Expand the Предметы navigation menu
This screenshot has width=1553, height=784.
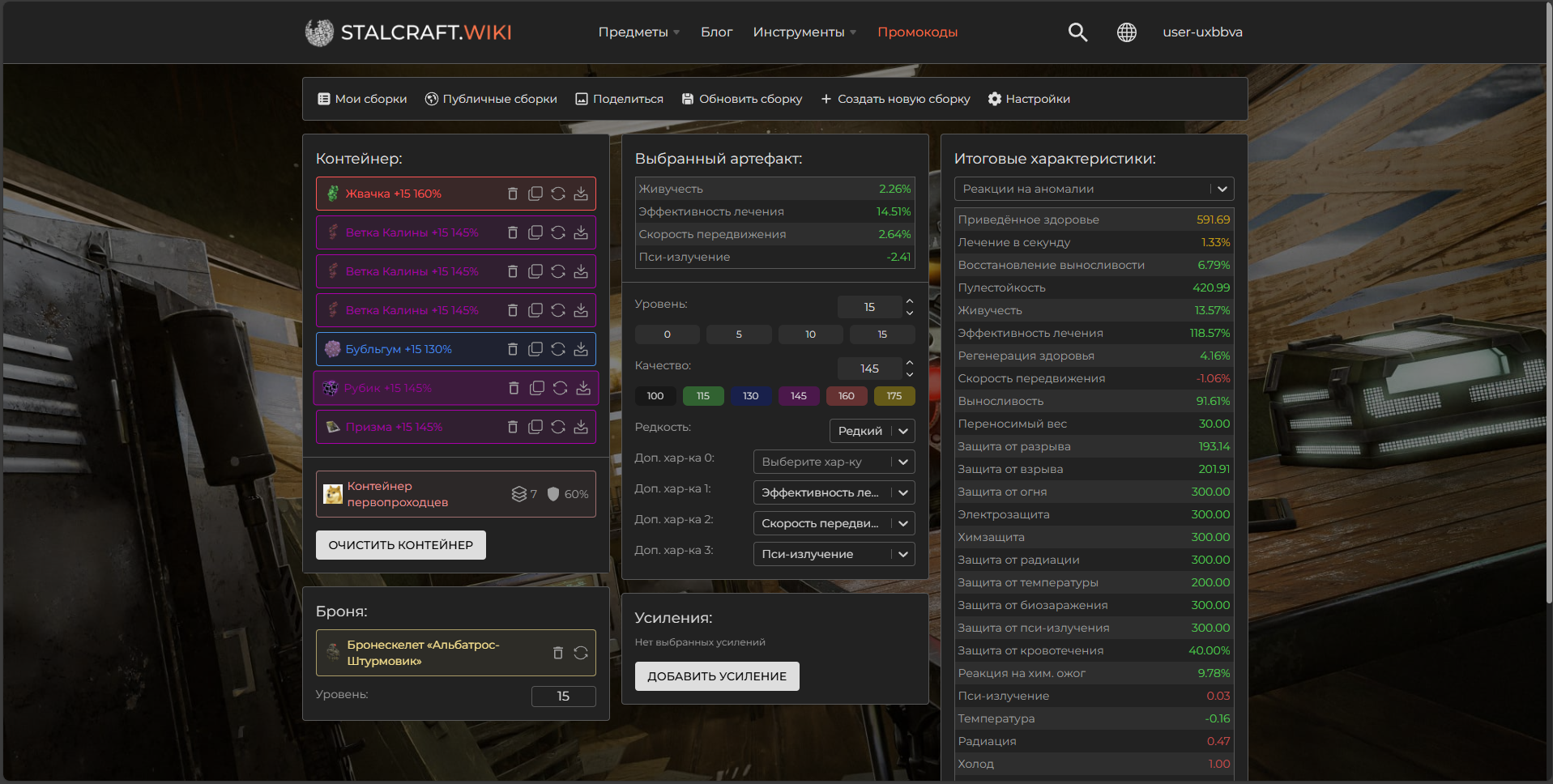tap(639, 32)
